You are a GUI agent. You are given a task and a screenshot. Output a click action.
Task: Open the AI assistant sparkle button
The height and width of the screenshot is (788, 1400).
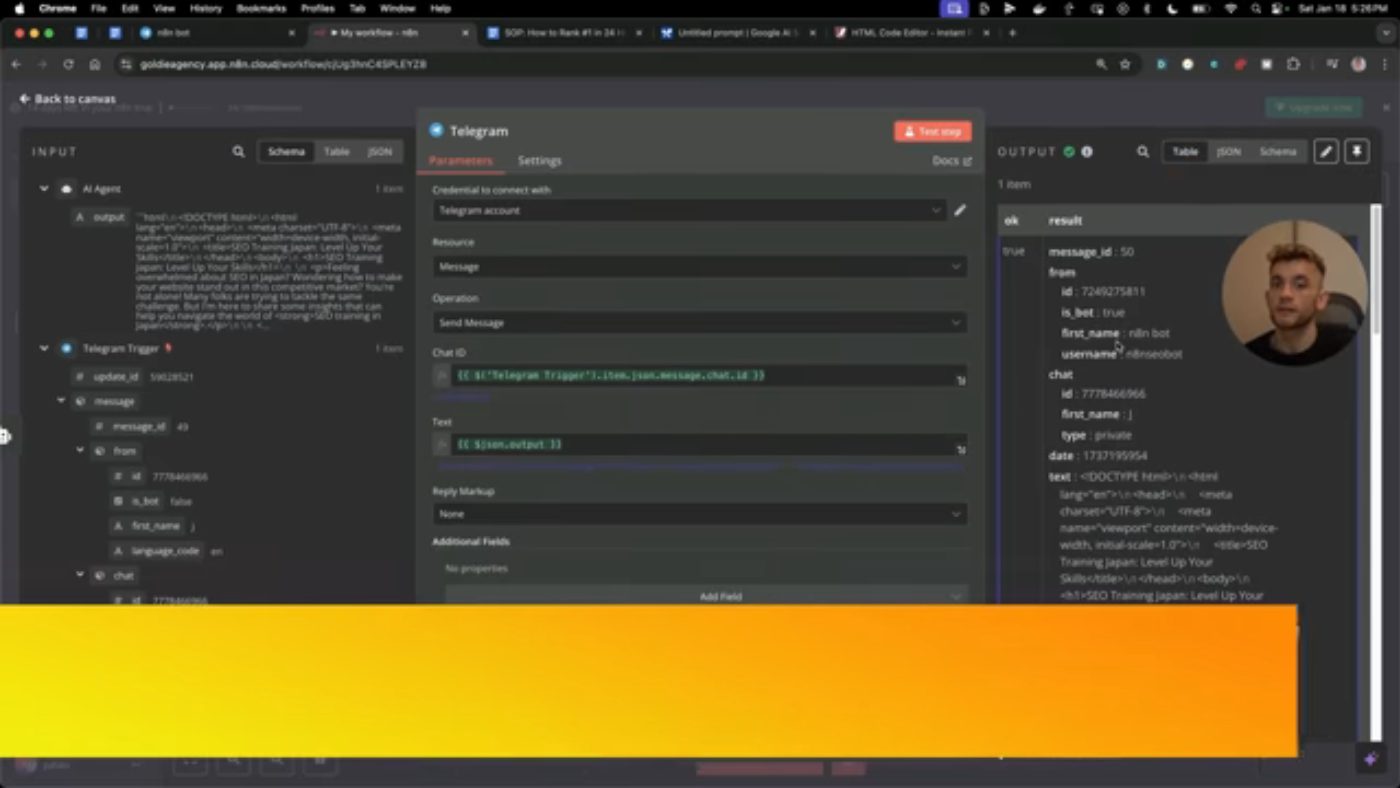pyautogui.click(x=1371, y=760)
